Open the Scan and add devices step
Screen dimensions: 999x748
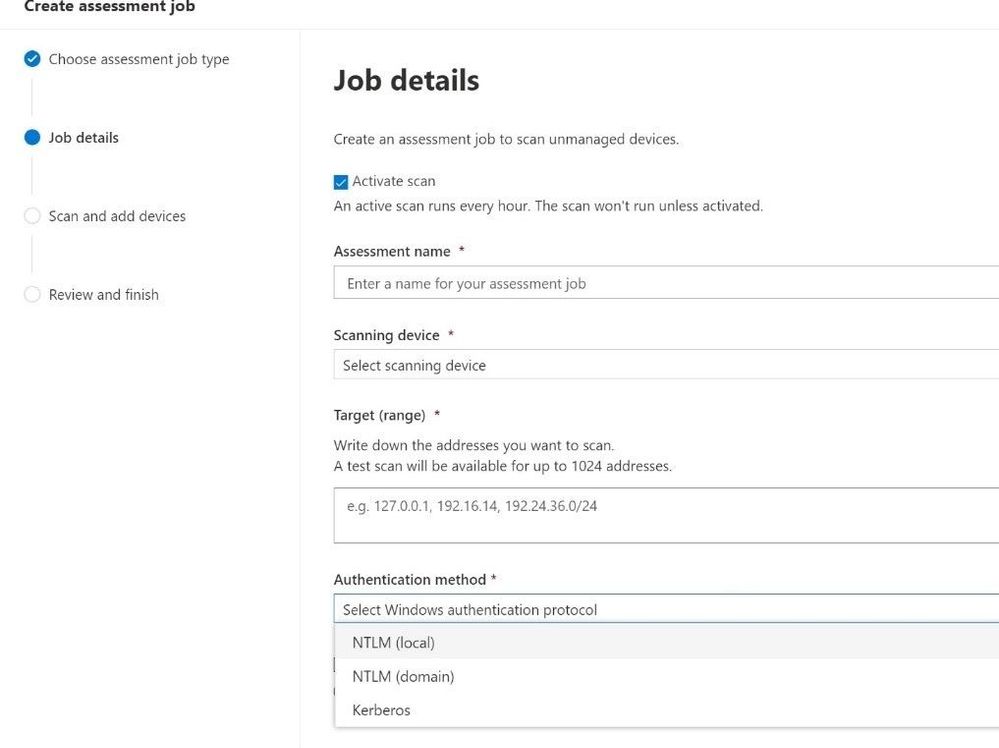(x=117, y=216)
